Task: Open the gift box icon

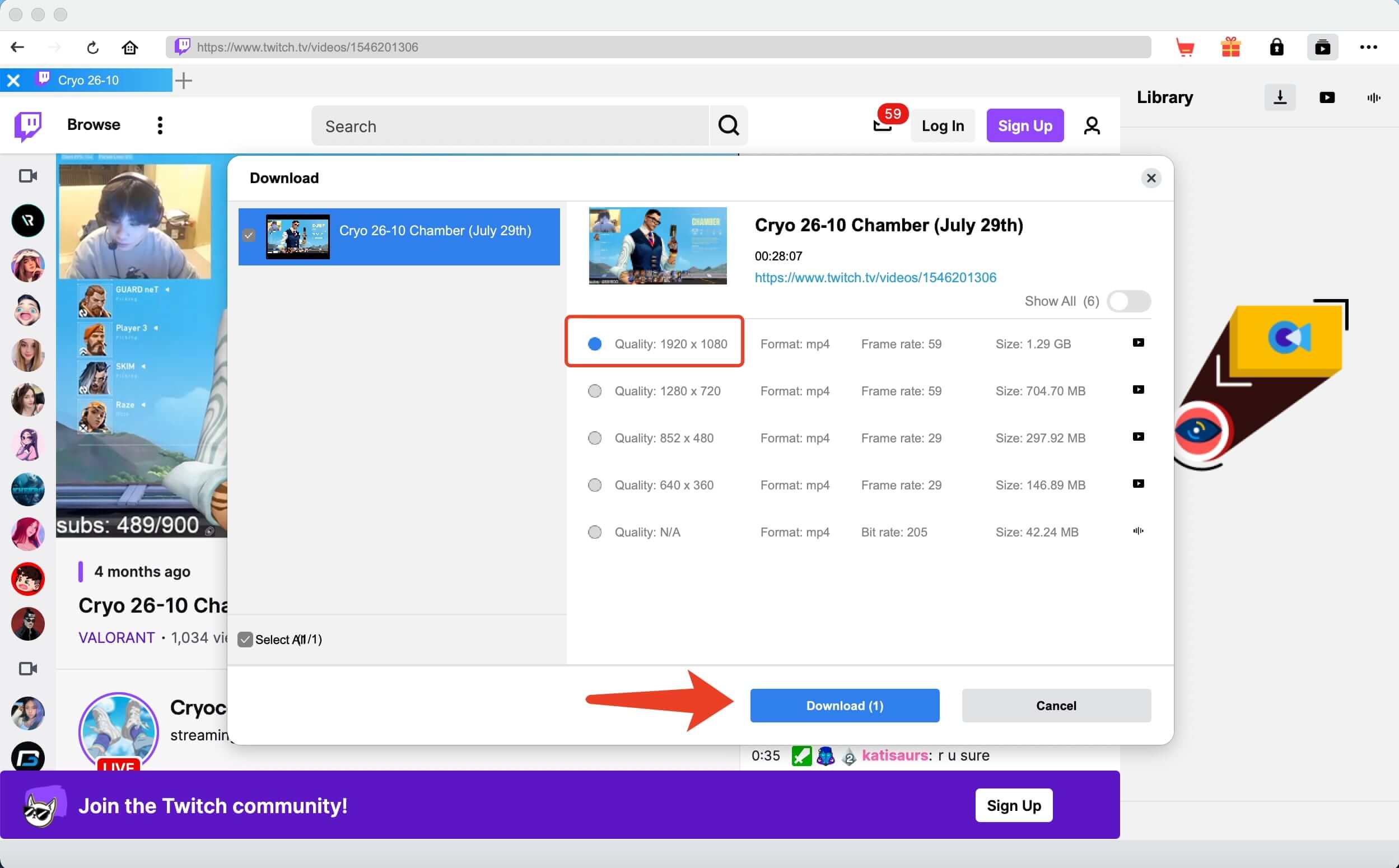Action: [1231, 47]
